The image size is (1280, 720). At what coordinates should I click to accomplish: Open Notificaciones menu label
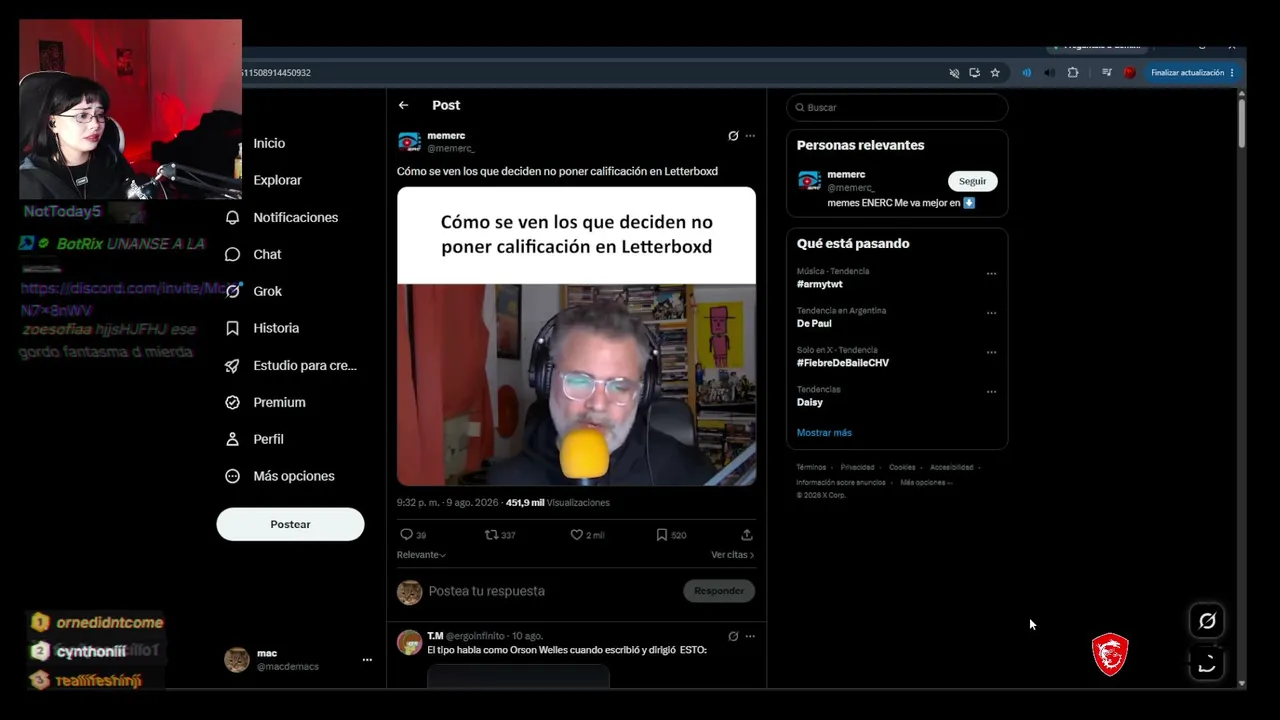(x=295, y=217)
